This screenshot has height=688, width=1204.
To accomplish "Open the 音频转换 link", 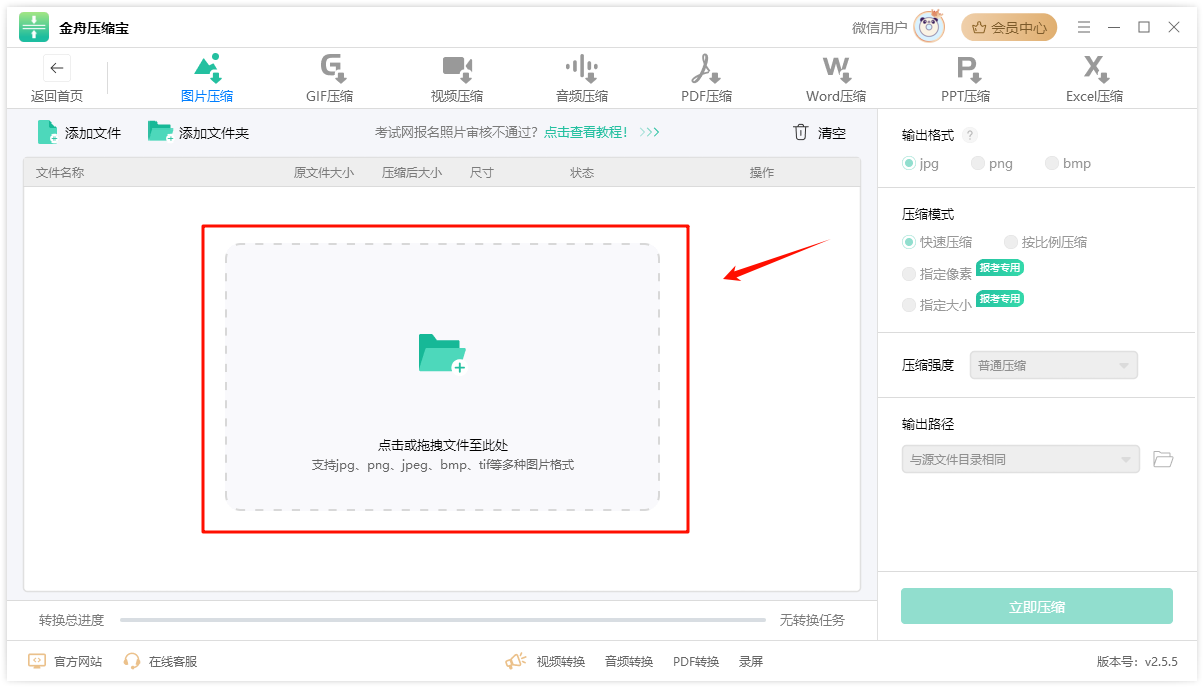I will pyautogui.click(x=629, y=661).
